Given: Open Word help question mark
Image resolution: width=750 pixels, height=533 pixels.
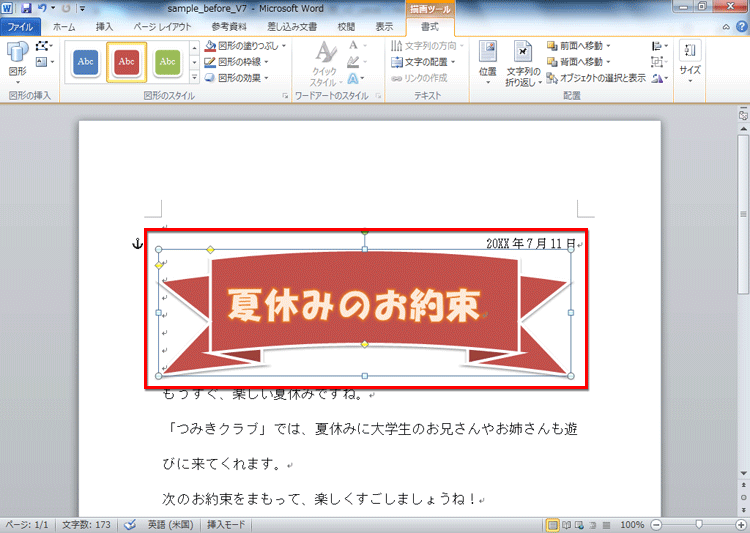Looking at the screenshot, I should pyautogui.click(x=741, y=27).
